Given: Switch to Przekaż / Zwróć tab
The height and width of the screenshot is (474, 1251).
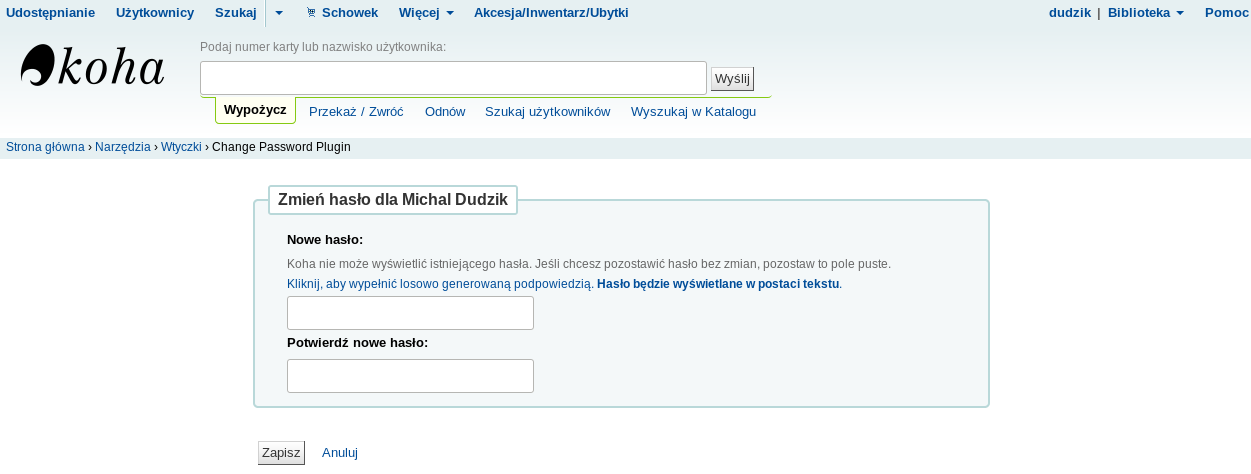Looking at the screenshot, I should (356, 112).
